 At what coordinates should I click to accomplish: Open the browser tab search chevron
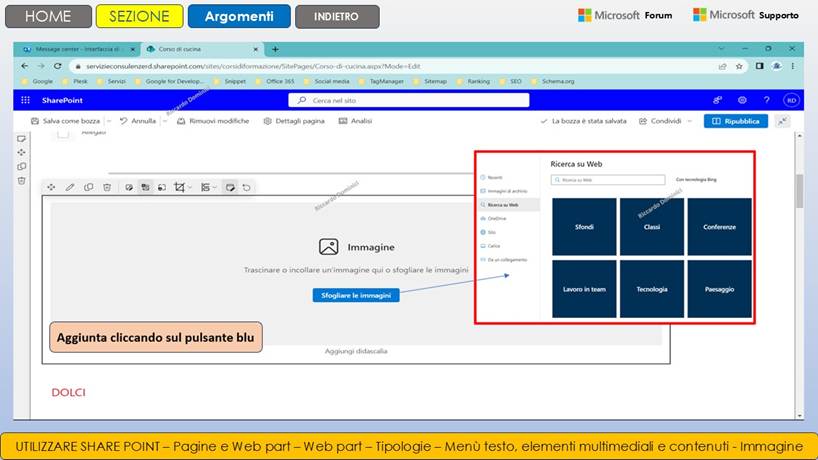(721, 49)
